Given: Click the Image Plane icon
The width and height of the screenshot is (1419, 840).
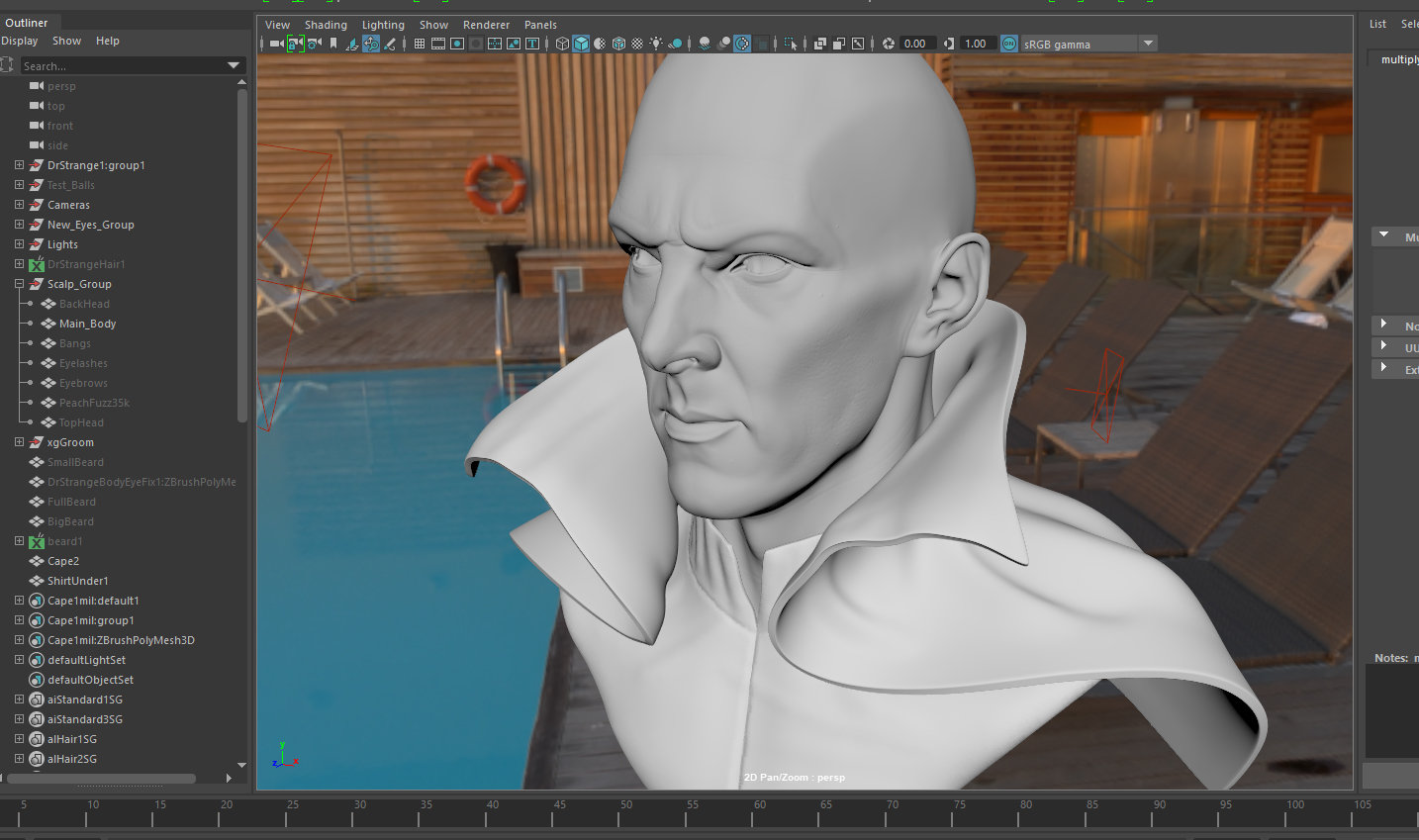Looking at the screenshot, I should (351, 44).
